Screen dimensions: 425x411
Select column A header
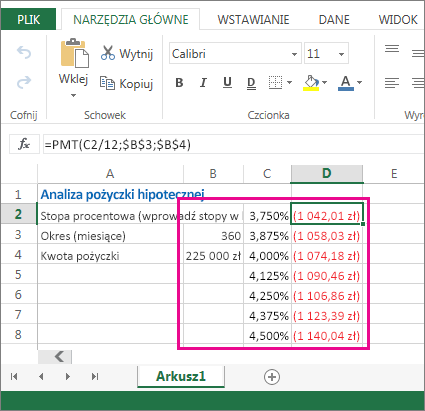click(110, 174)
